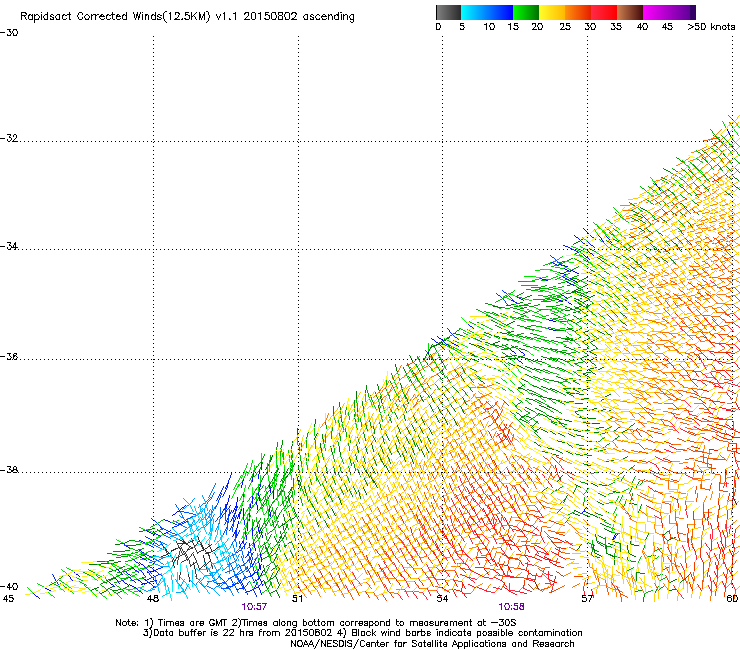Click the -30 latitude axis label
The image size is (740, 650).
click(x=9, y=33)
